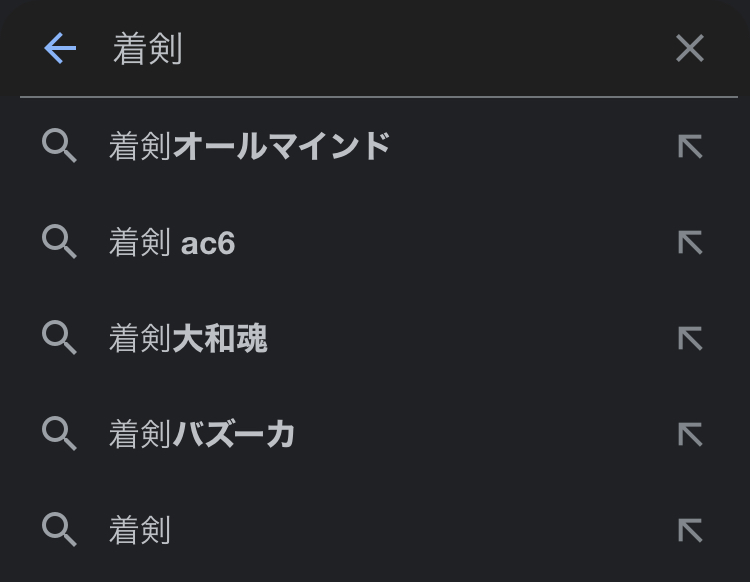750x582 pixels.
Task: Select suggestion 着剣大和魂
Action: pyautogui.click(x=188, y=339)
